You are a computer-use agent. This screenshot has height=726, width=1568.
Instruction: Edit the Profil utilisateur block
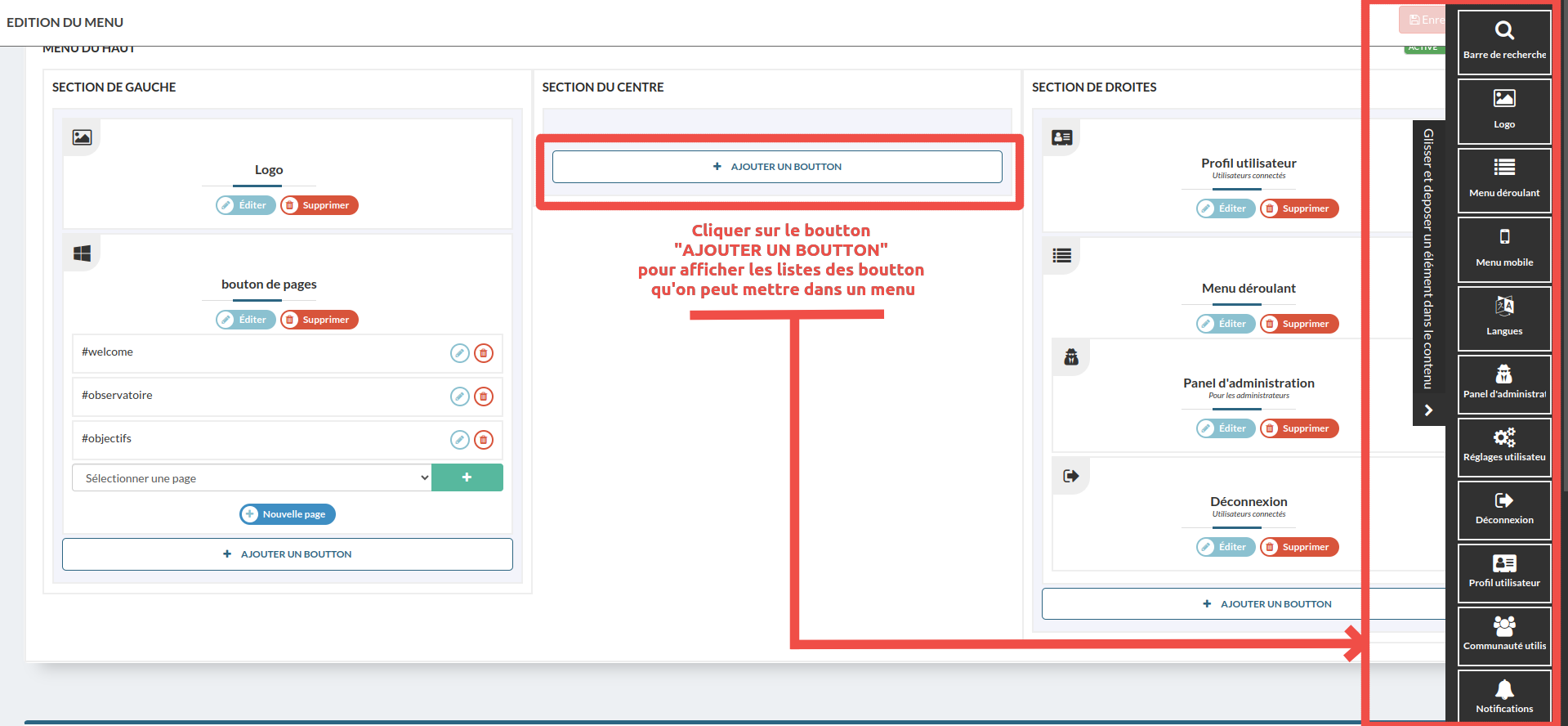pos(1225,208)
